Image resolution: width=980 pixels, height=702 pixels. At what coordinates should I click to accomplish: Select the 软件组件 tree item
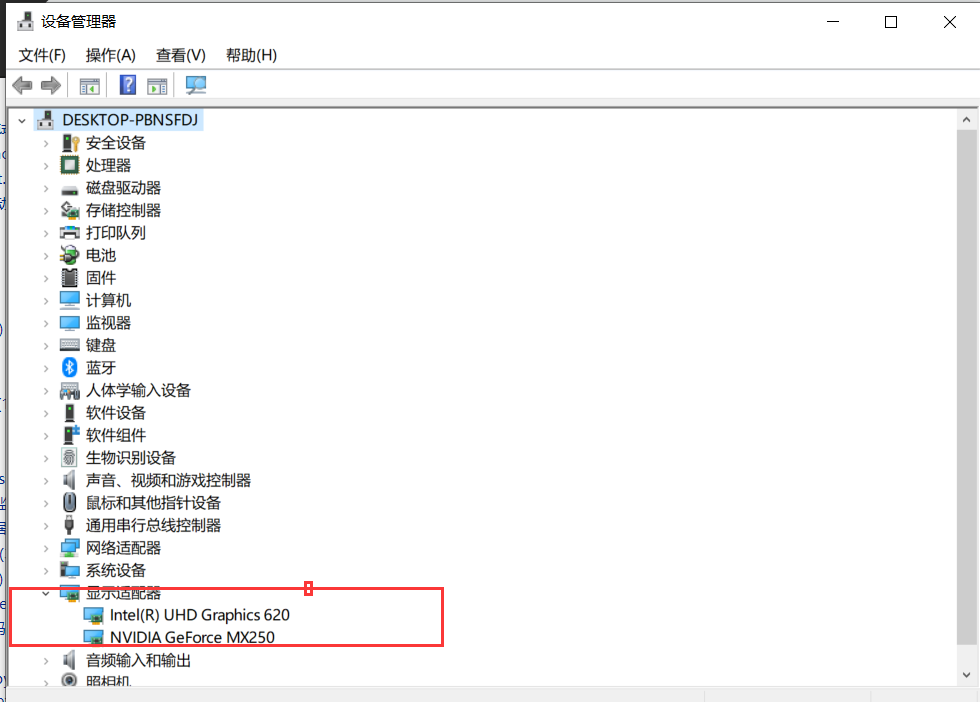tap(116, 435)
